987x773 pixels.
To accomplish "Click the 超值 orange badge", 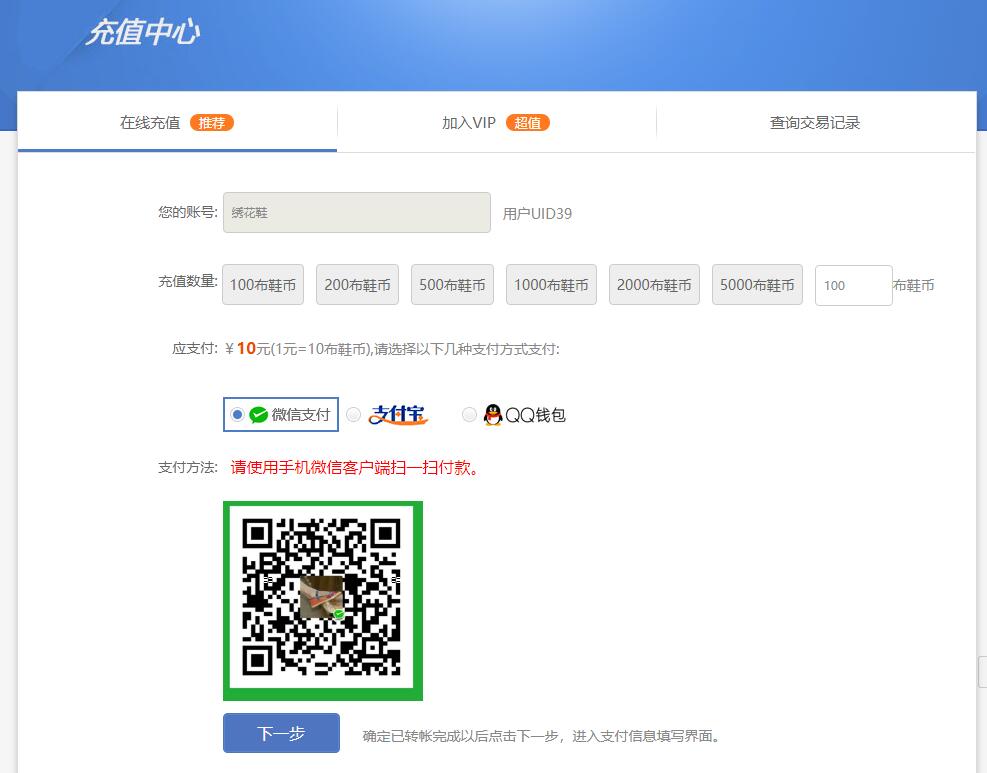I will point(527,123).
